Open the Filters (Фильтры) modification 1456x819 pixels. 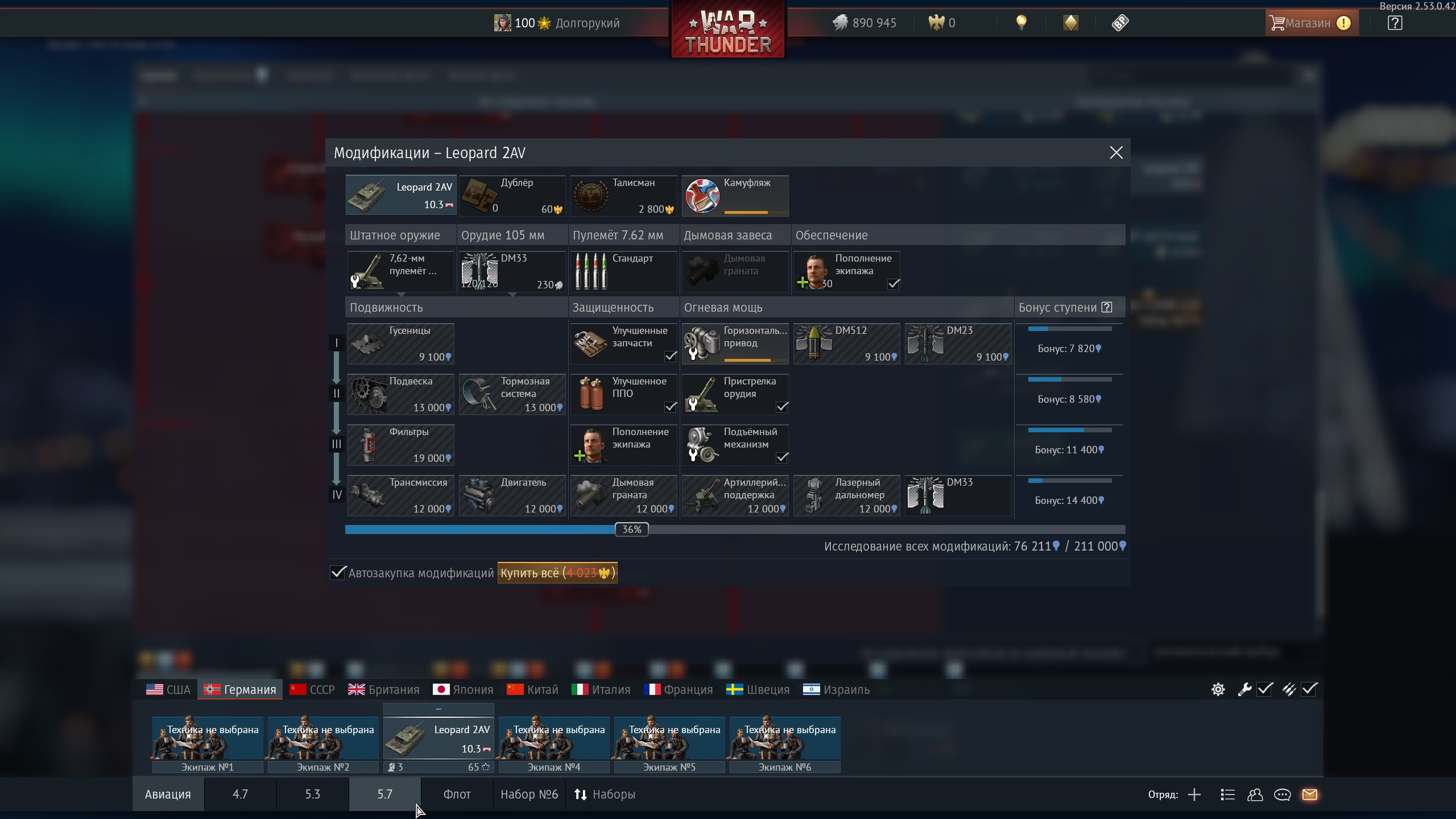coord(400,445)
